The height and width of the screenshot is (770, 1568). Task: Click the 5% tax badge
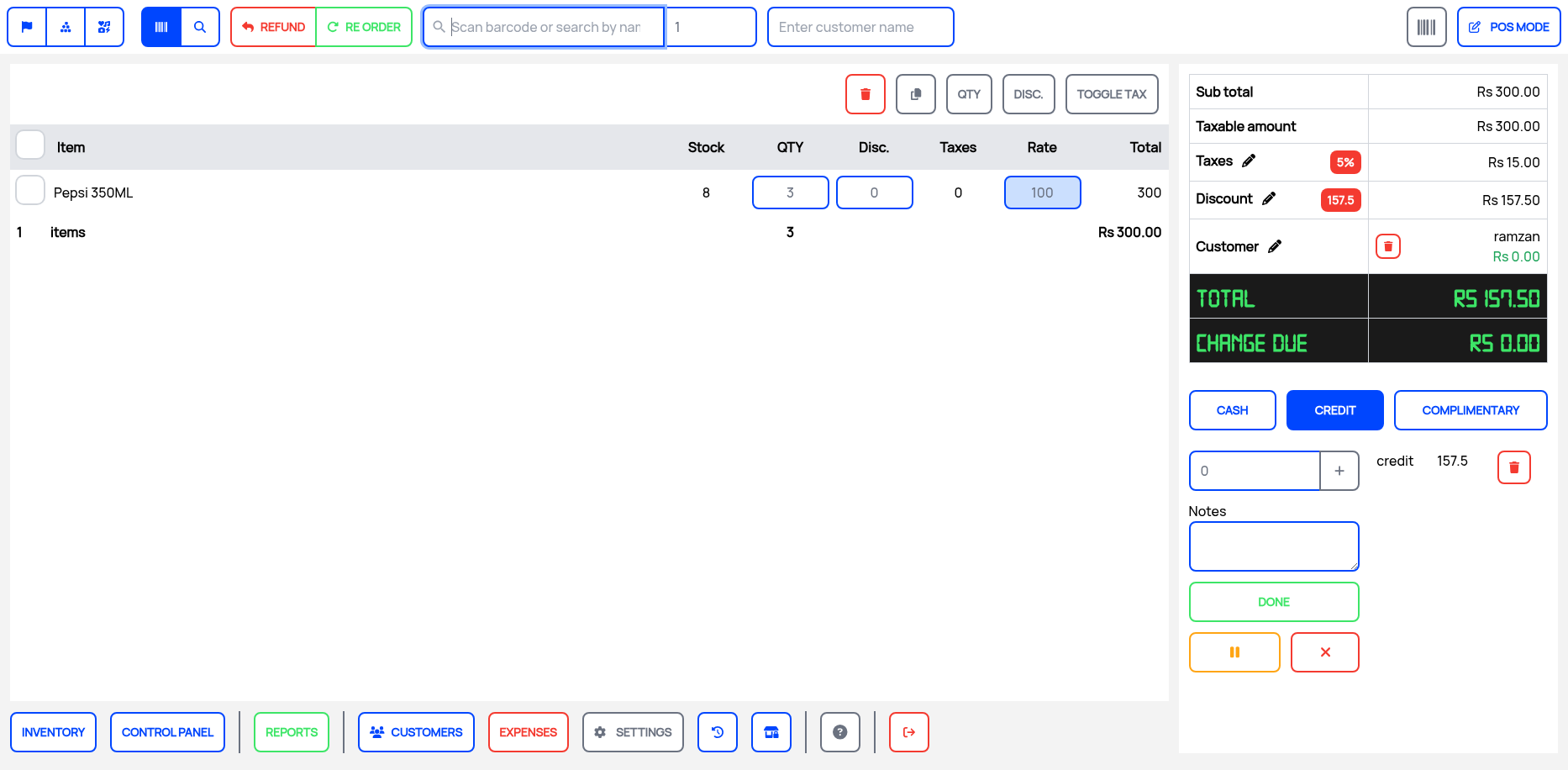tap(1345, 162)
